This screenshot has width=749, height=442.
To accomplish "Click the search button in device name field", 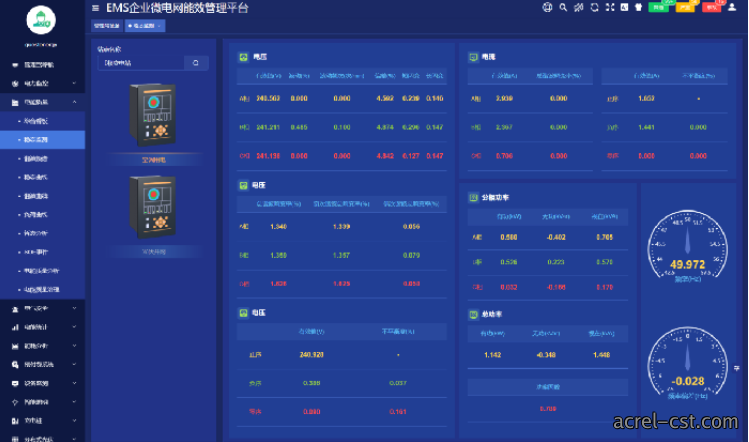I will (x=196, y=63).
